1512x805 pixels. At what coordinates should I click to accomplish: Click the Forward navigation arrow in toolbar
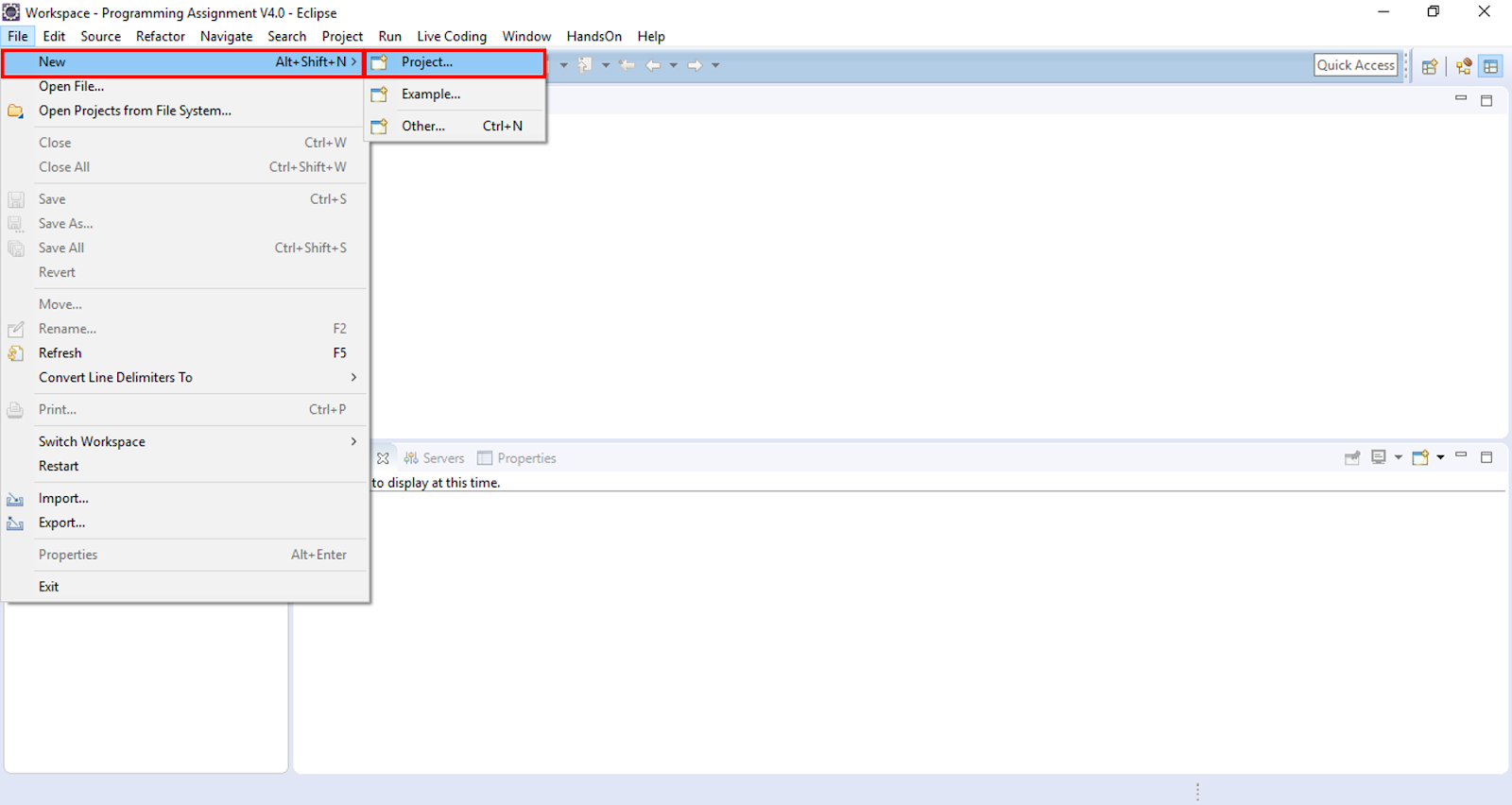tap(695, 65)
